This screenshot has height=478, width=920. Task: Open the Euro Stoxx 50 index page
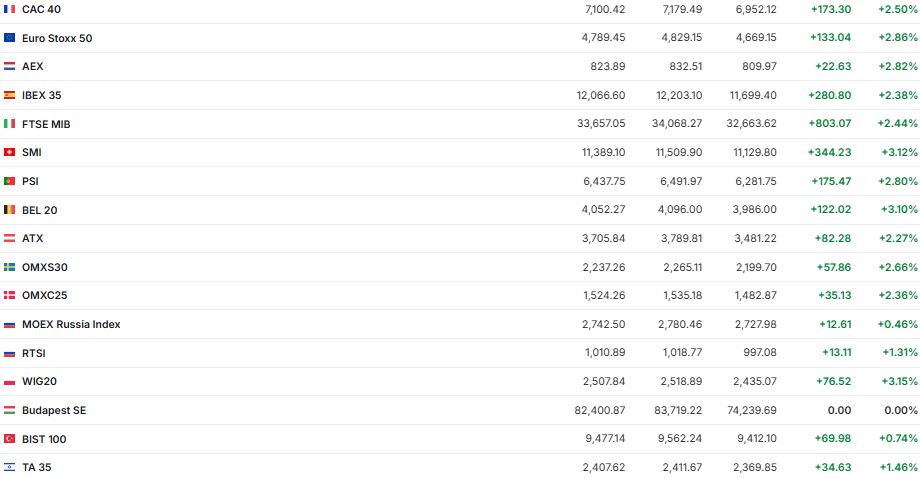tap(57, 38)
